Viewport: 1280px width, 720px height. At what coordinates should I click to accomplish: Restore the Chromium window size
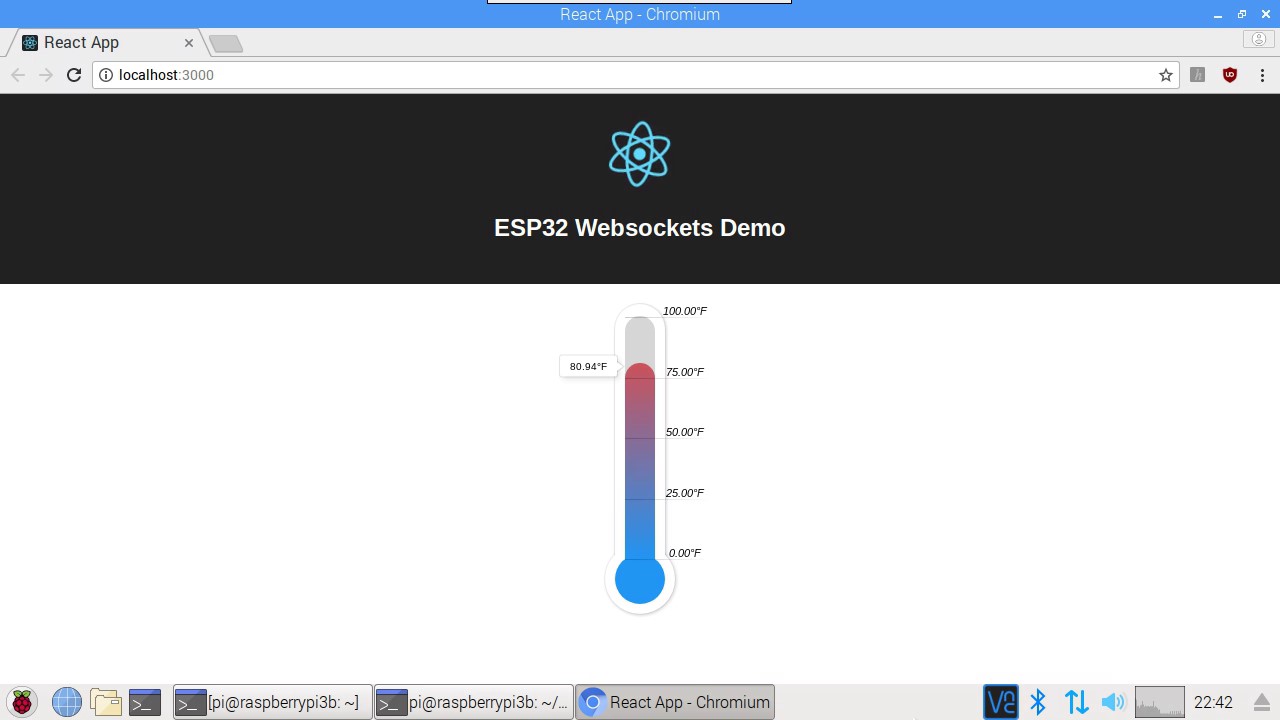pos(1242,15)
